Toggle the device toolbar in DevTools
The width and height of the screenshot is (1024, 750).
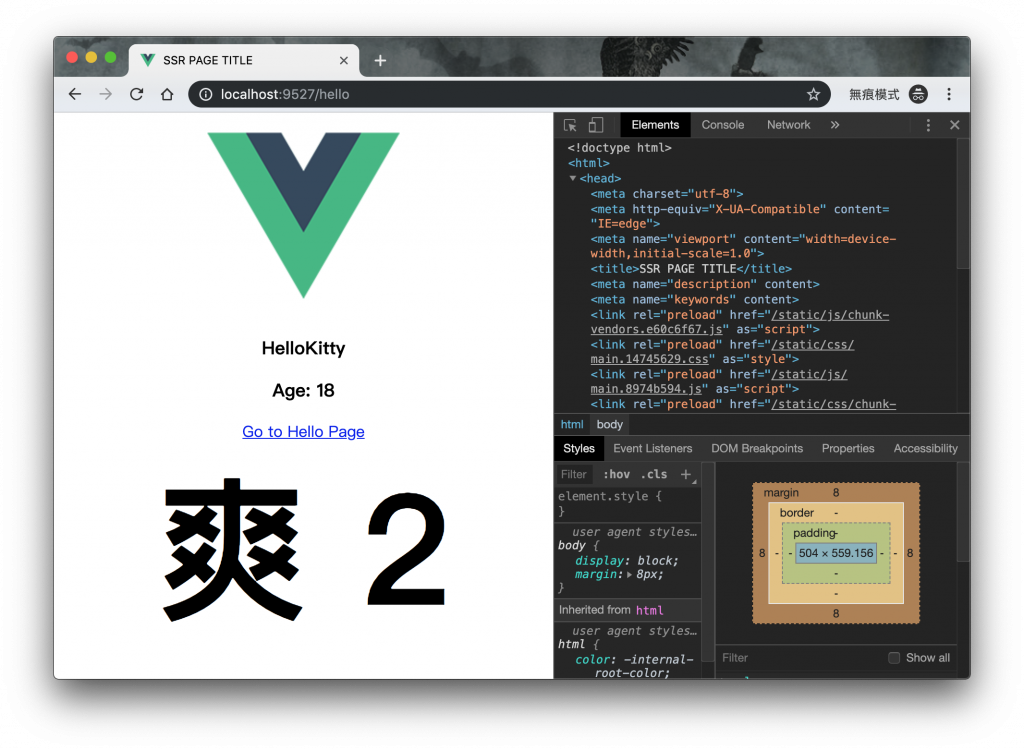tap(596, 125)
